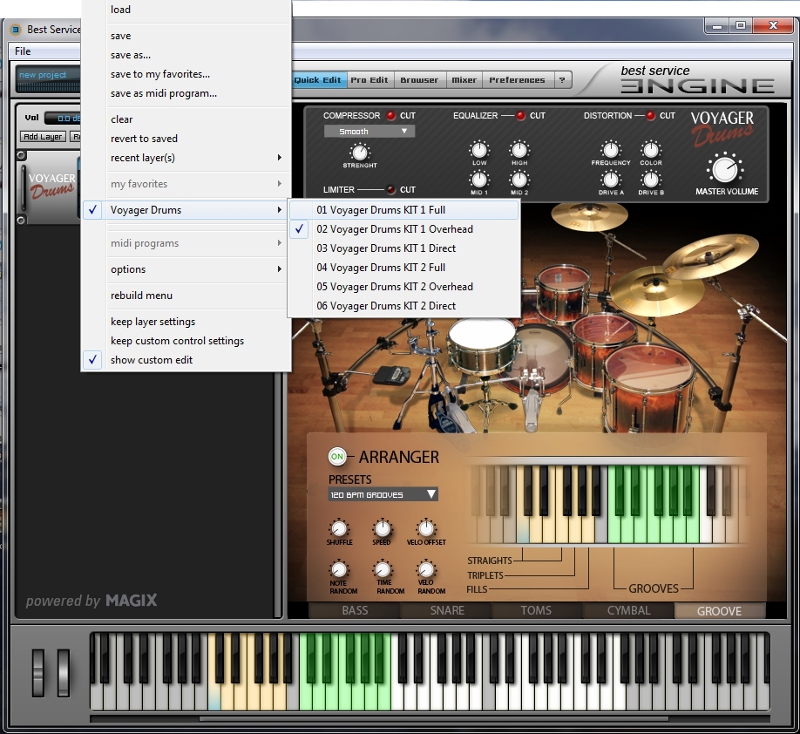Switch to the Quick Edit tab
This screenshot has width=800, height=734.
[x=319, y=80]
